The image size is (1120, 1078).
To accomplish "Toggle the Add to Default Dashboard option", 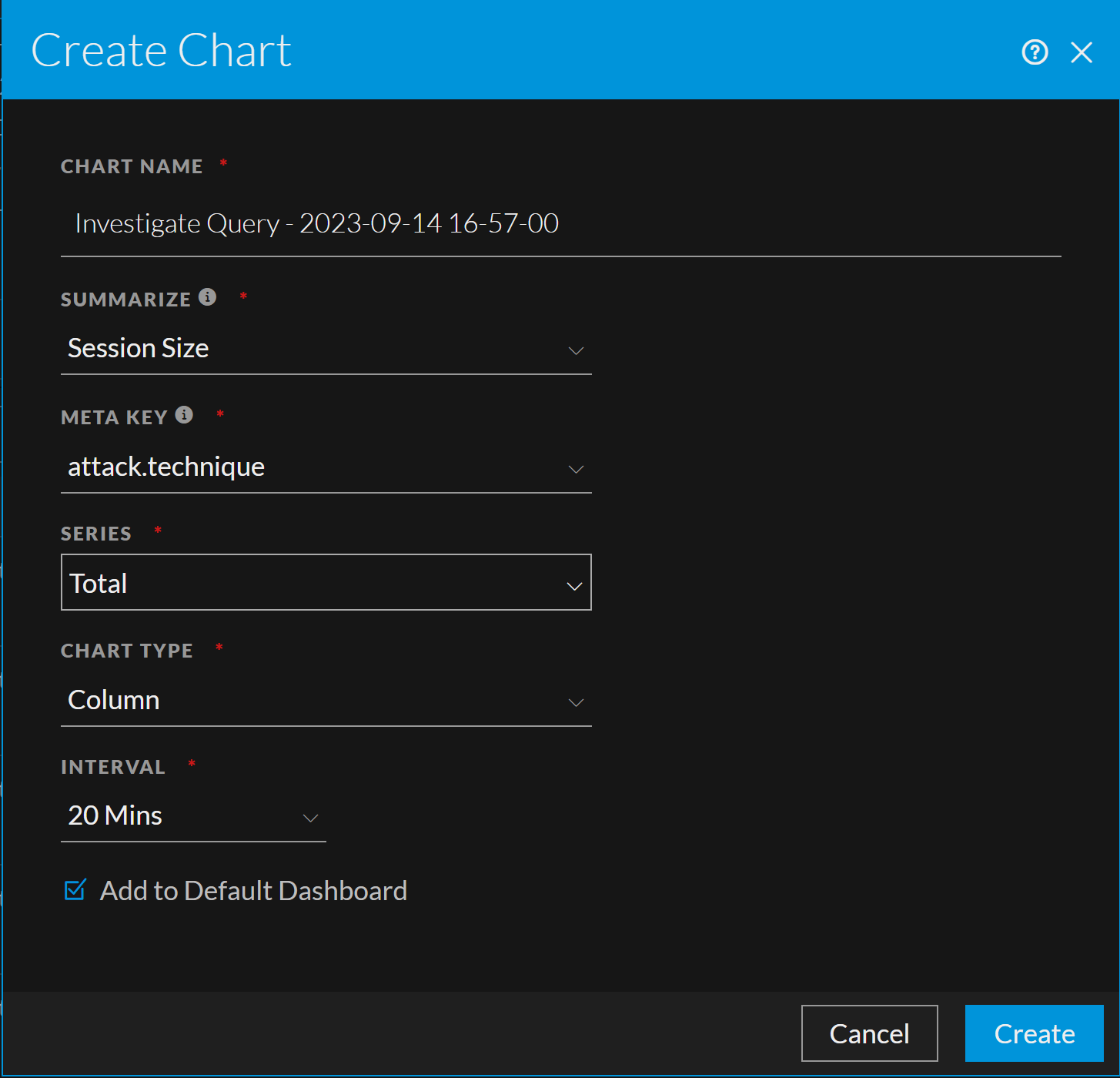I will [x=74, y=890].
